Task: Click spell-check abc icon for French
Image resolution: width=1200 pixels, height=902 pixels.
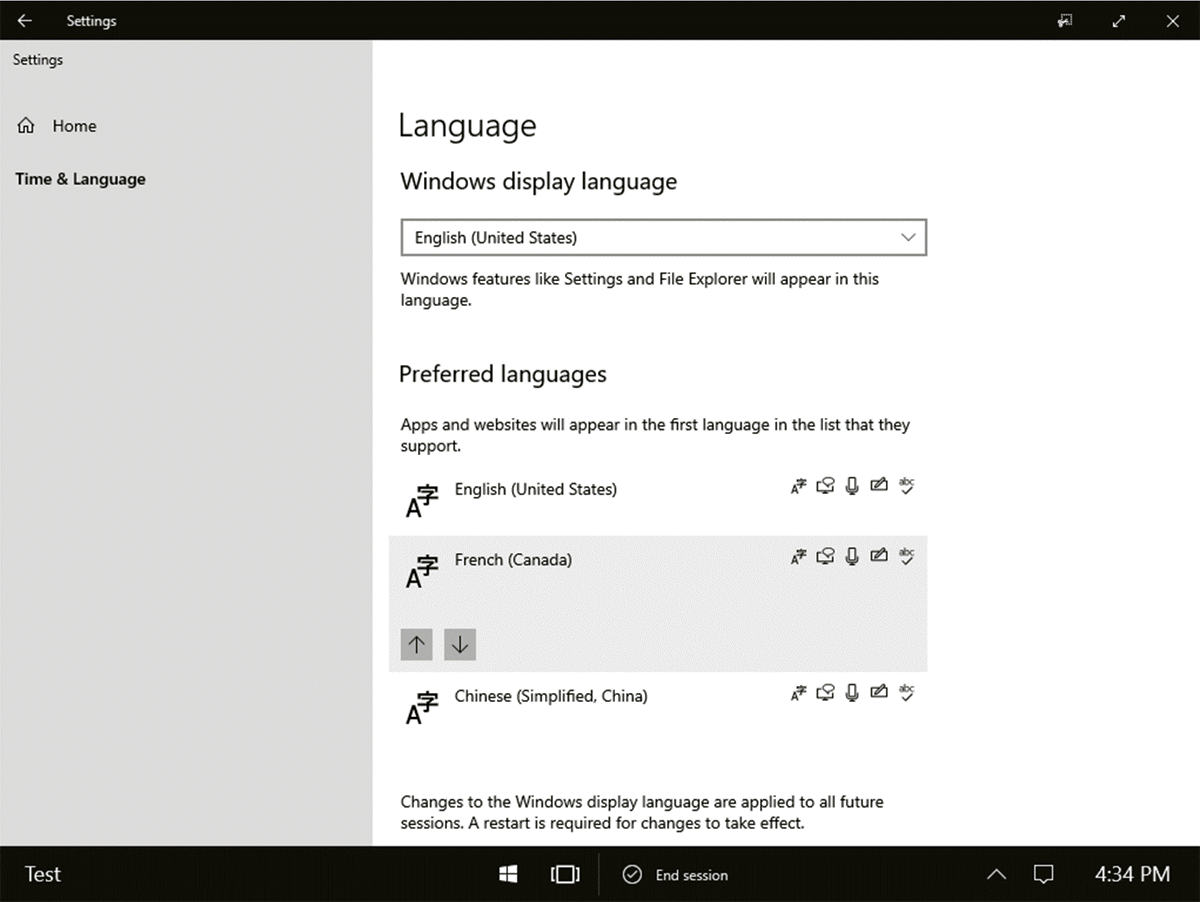Action: [x=907, y=556]
